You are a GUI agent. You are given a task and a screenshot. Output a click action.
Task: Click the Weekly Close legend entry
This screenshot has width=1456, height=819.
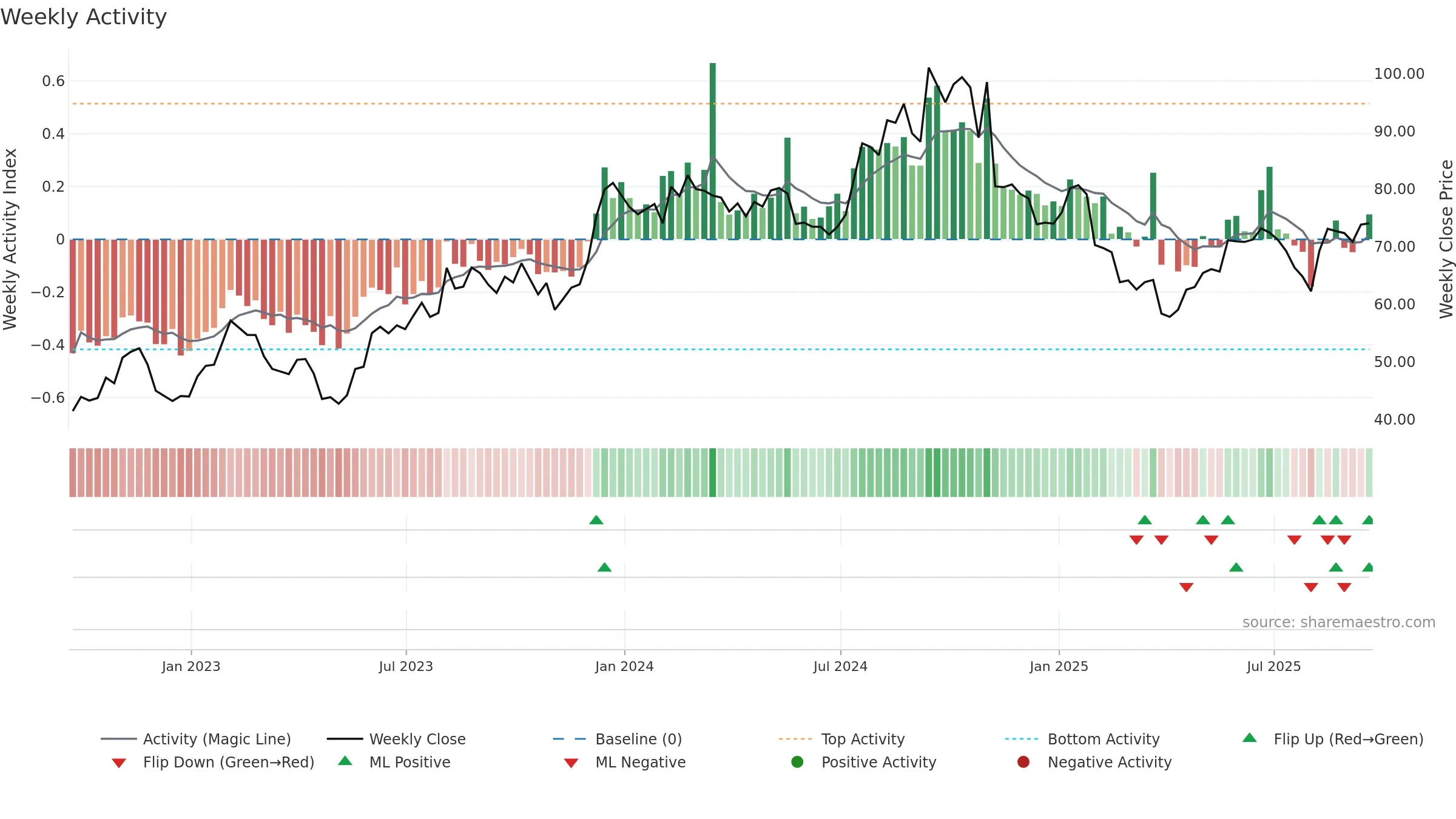396,739
